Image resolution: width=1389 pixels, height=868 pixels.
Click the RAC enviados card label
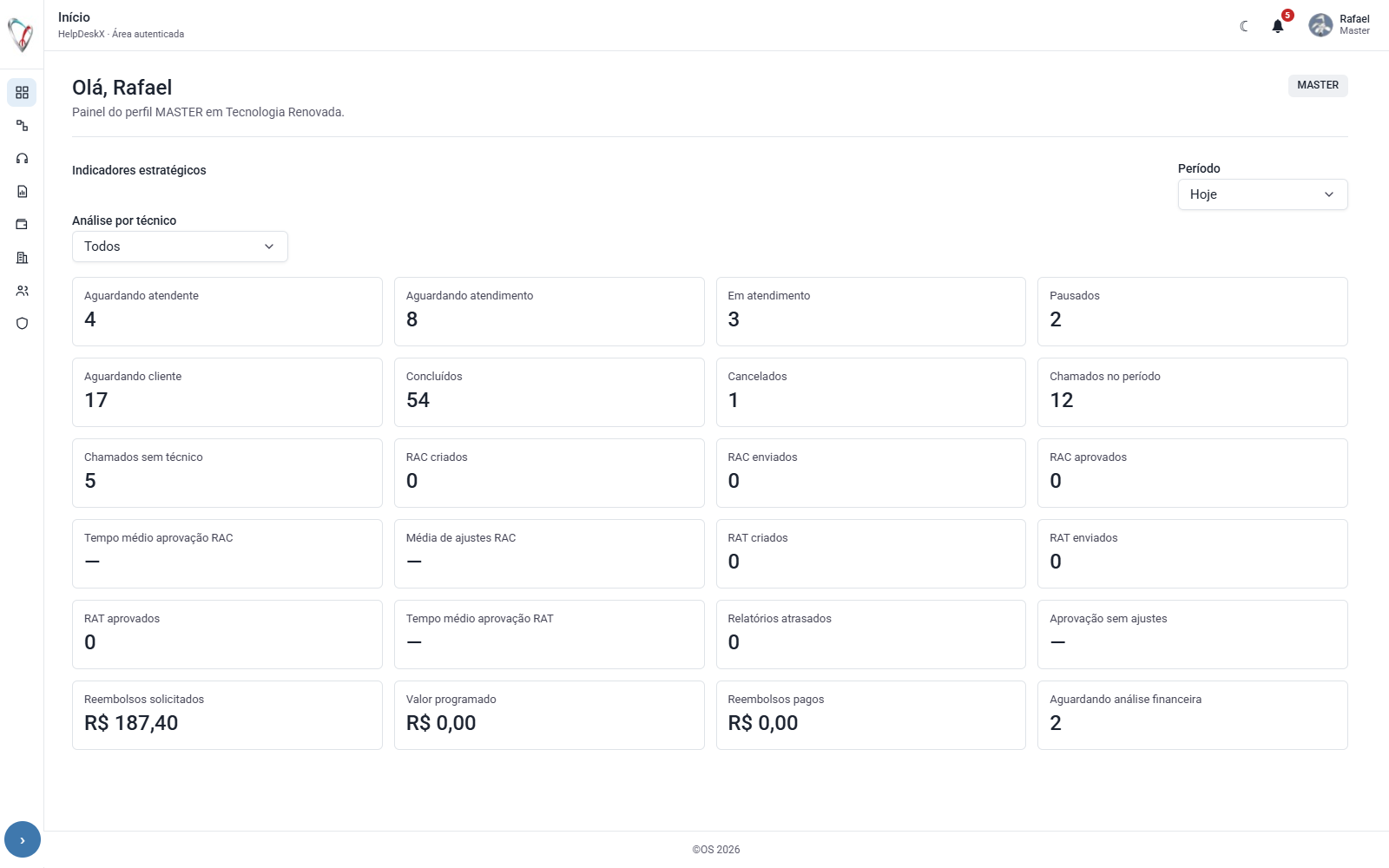[x=762, y=457]
